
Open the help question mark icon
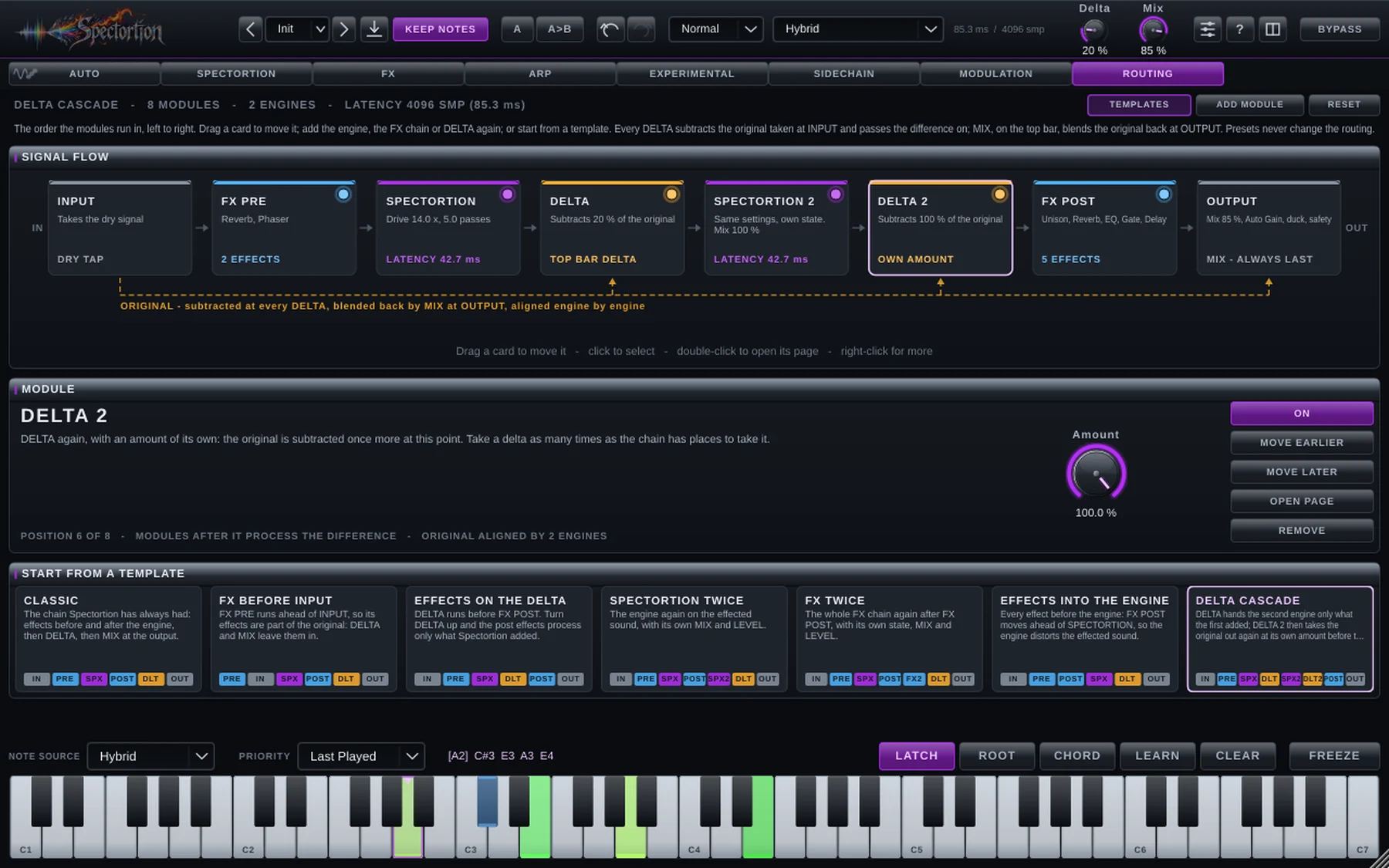coord(1239,29)
